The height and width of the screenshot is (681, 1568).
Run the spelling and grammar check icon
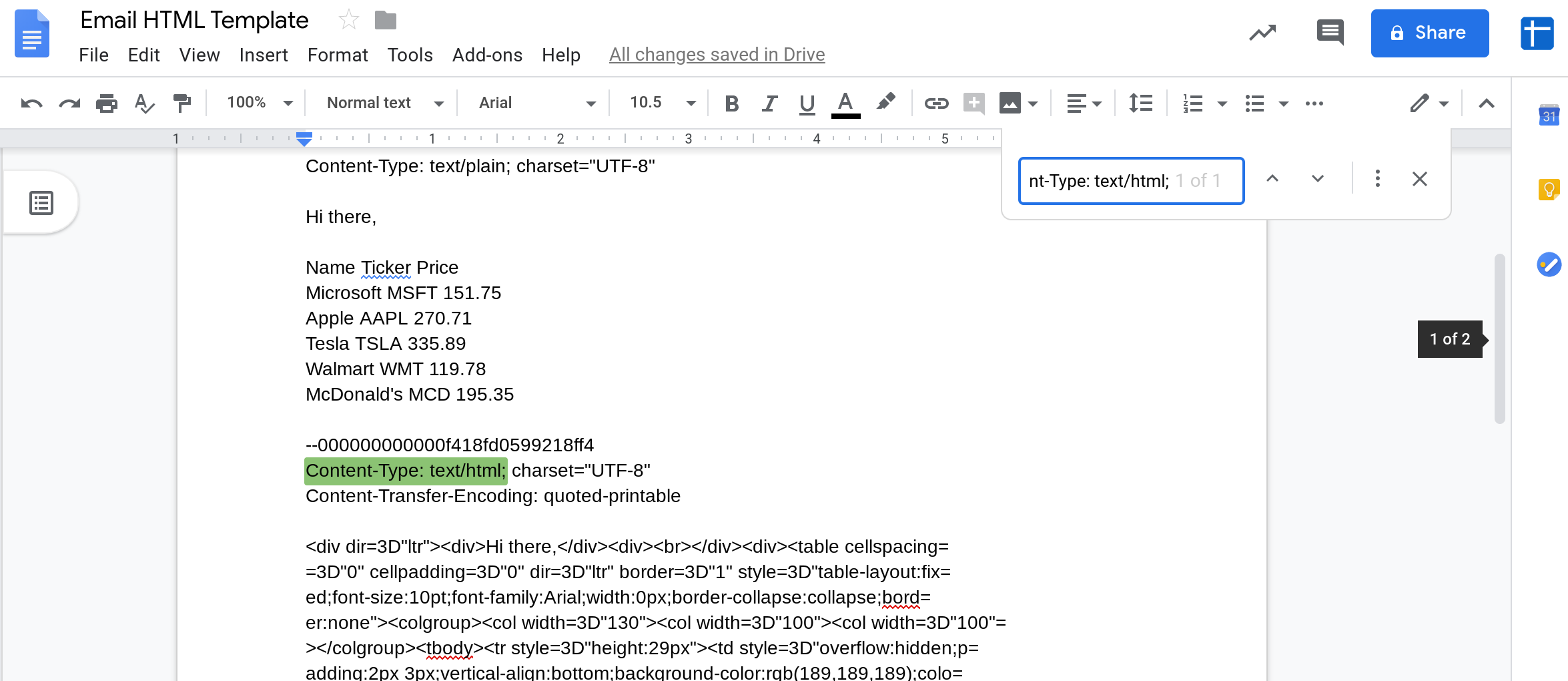pyautogui.click(x=144, y=103)
